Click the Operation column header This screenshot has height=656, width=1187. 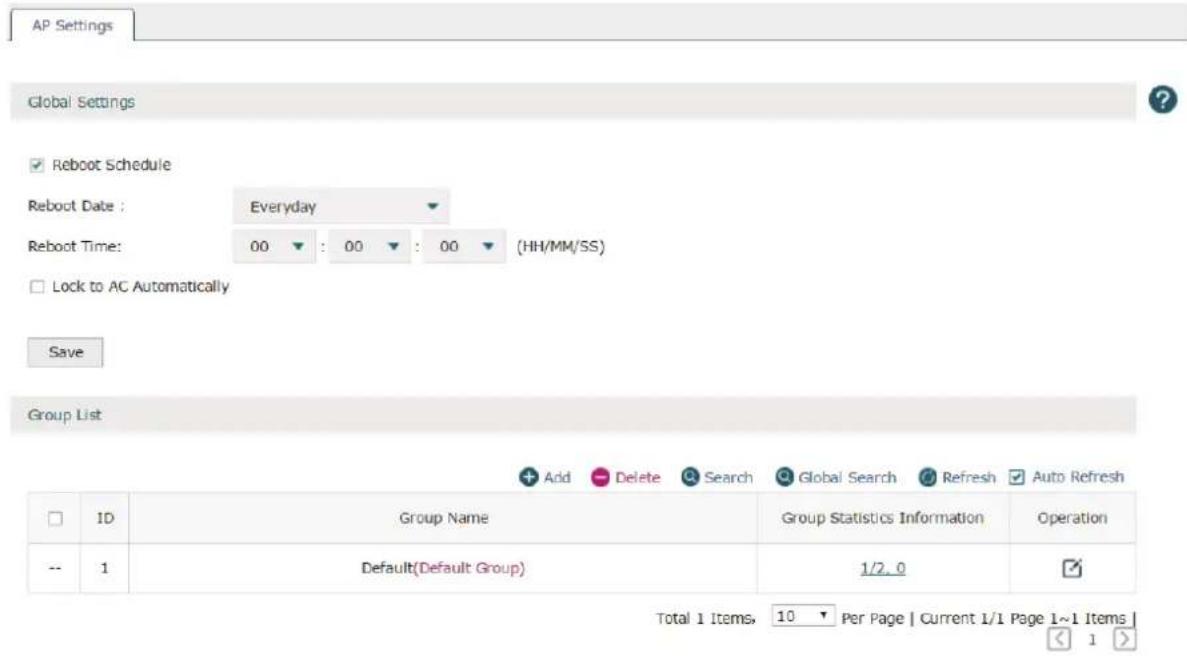point(1072,518)
